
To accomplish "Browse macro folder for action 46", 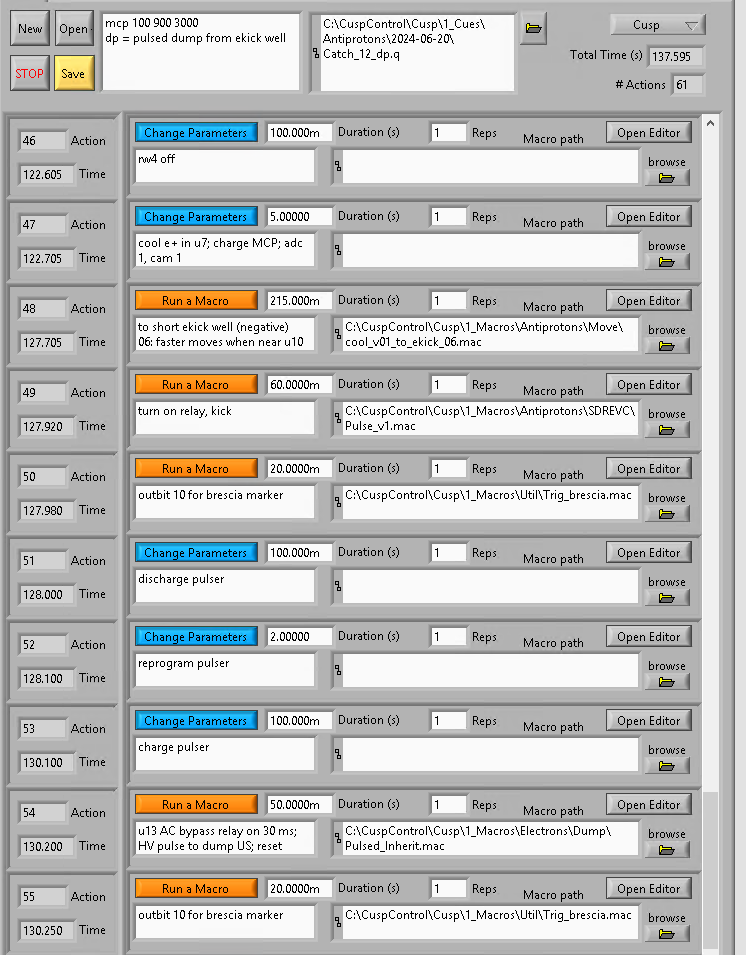I will point(667,178).
